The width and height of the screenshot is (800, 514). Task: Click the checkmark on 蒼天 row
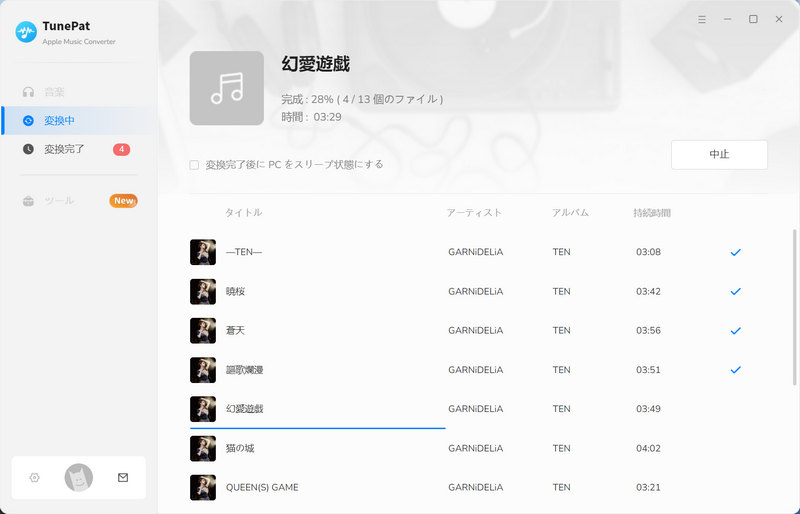[735, 331]
